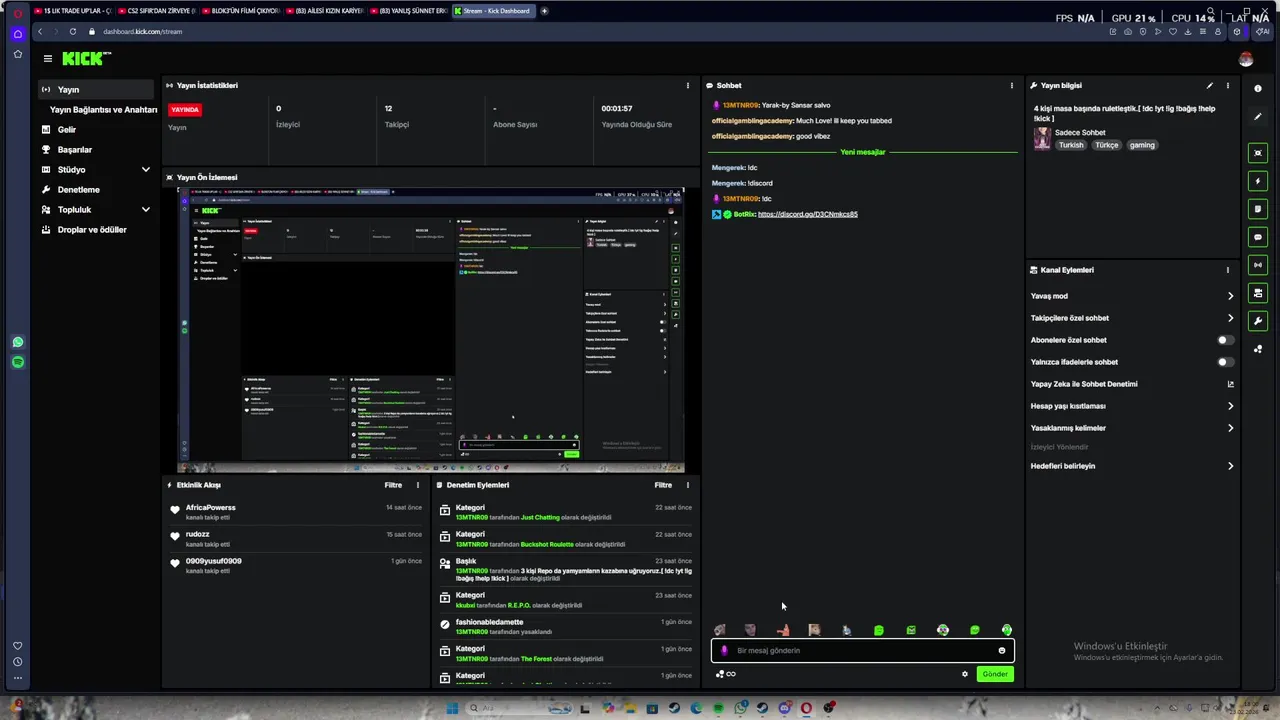The image size is (1280, 720).
Task: Click the Turkish tag chip
Action: (1071, 145)
